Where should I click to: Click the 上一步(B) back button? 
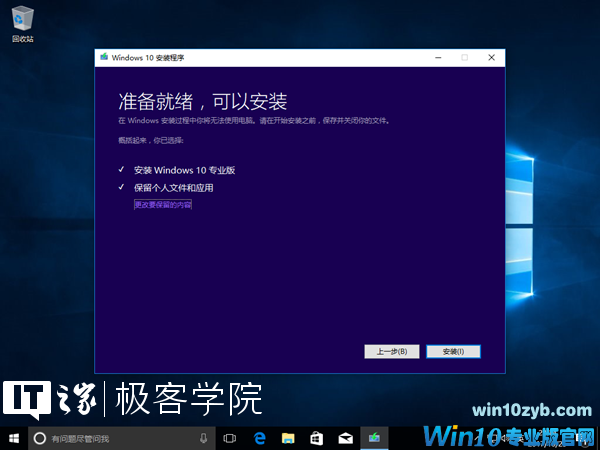tap(391, 351)
